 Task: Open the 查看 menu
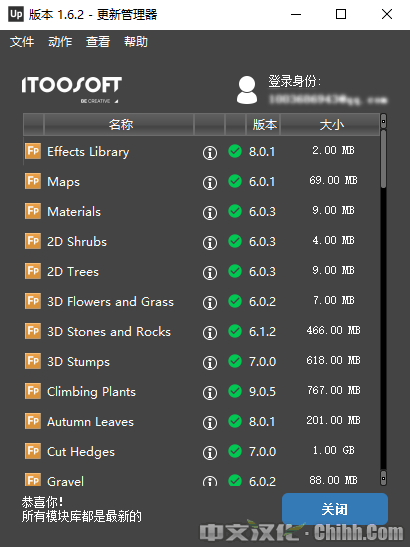click(x=98, y=42)
